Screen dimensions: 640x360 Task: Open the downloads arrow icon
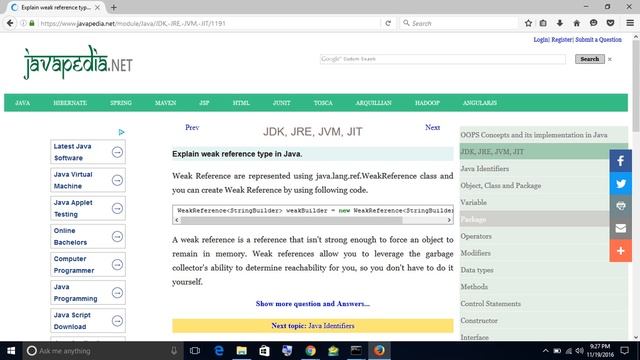click(x=560, y=23)
